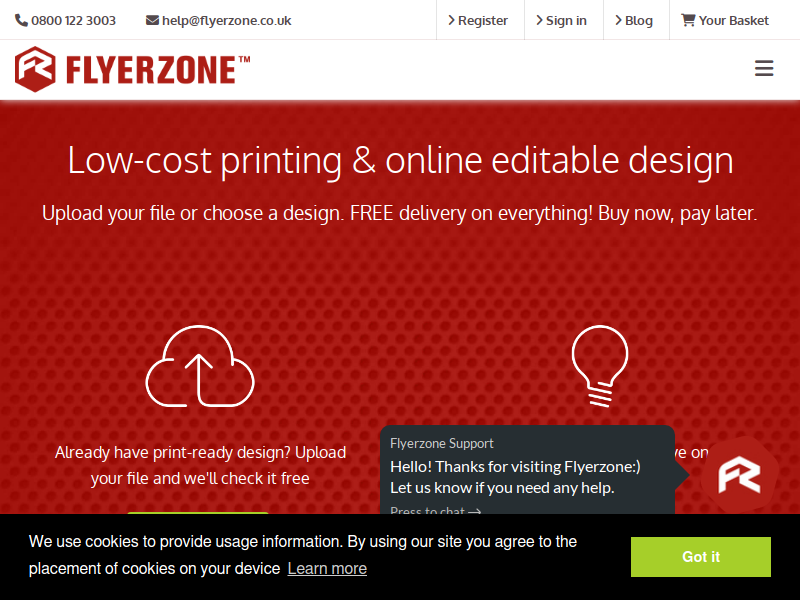Call number 0800 122 3003 link

pos(73,20)
